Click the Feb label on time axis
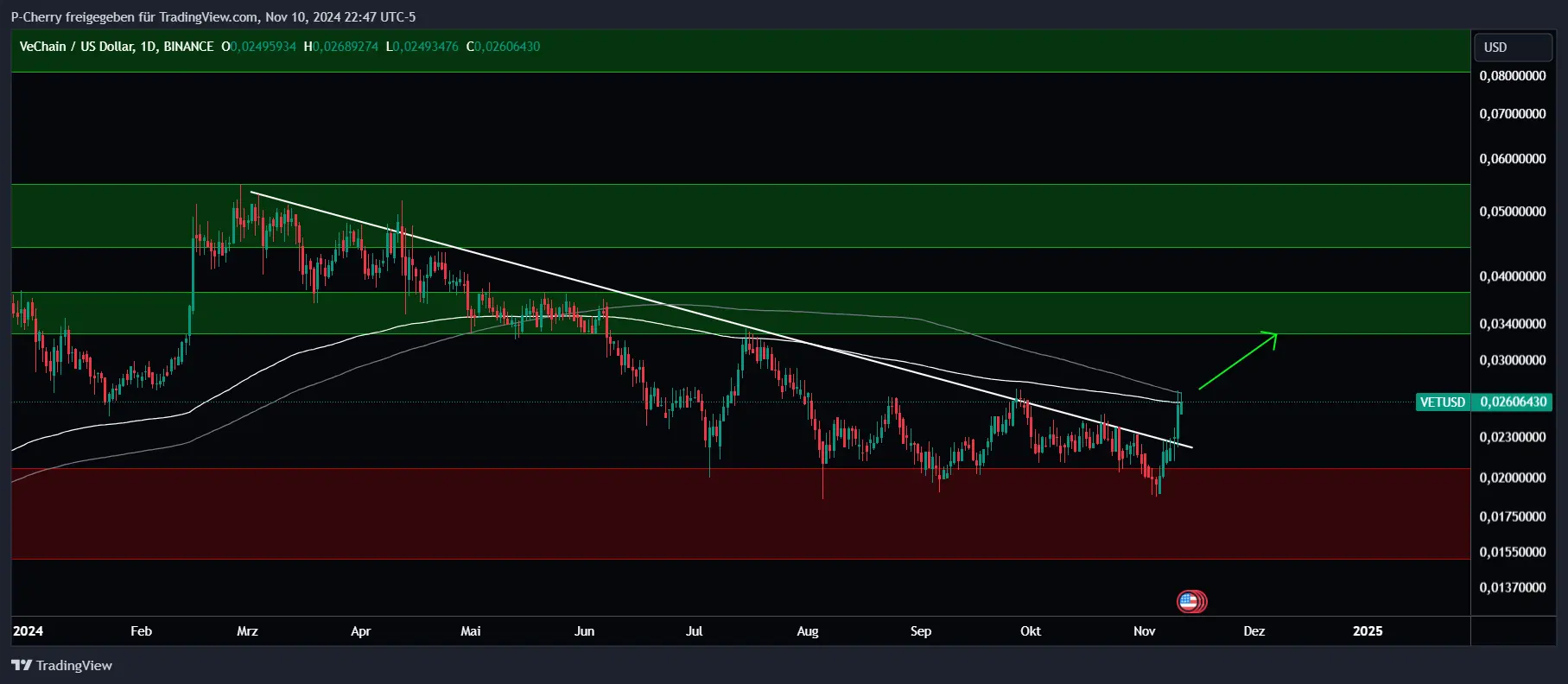 [x=141, y=631]
